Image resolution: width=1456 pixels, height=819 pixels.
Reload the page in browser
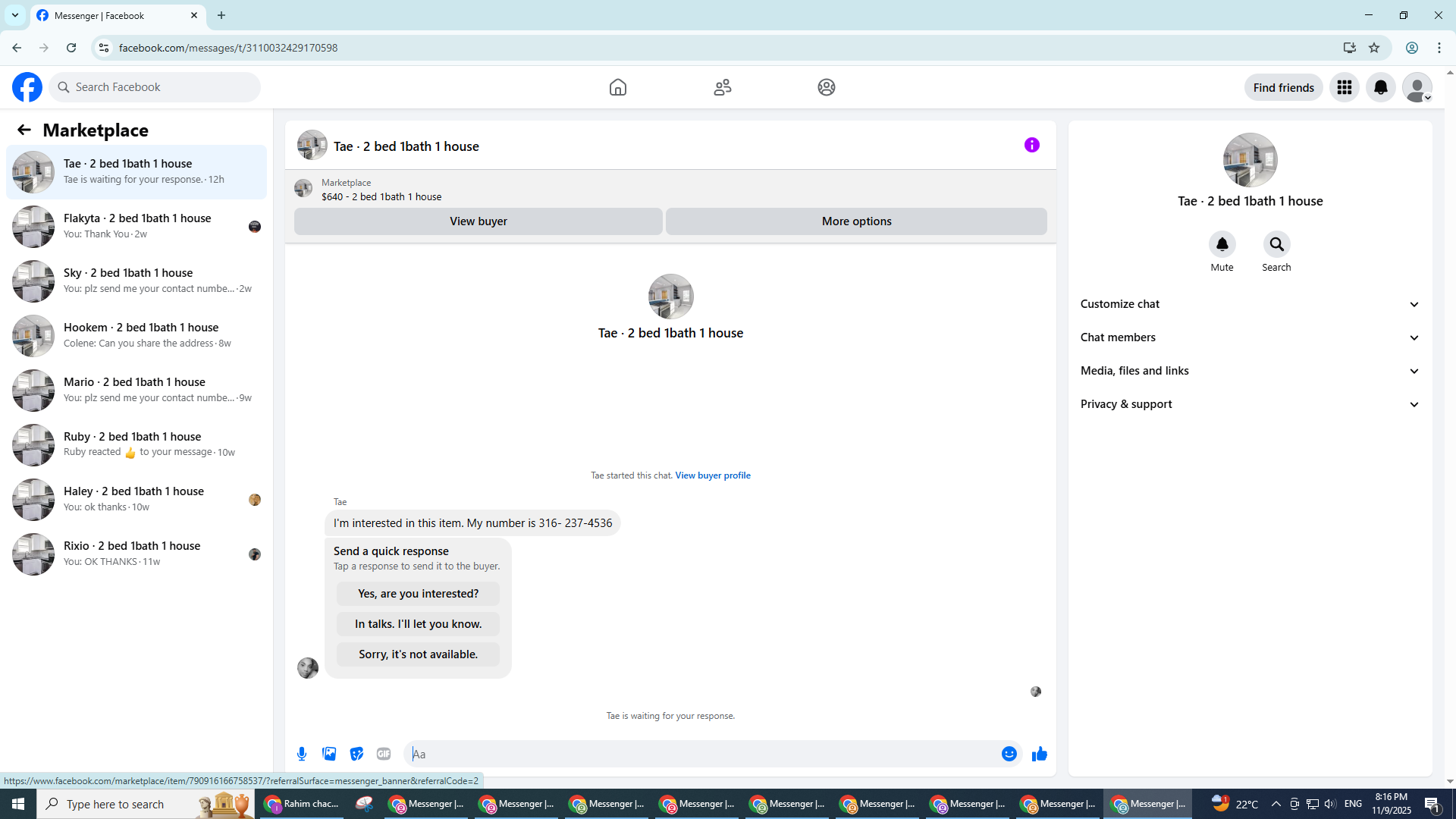point(71,48)
